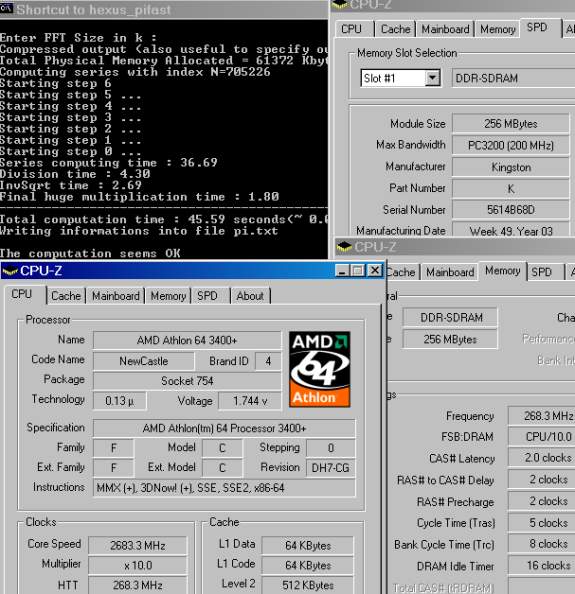
Task: Click the 'NewCastle' code name field
Action: coord(144,361)
